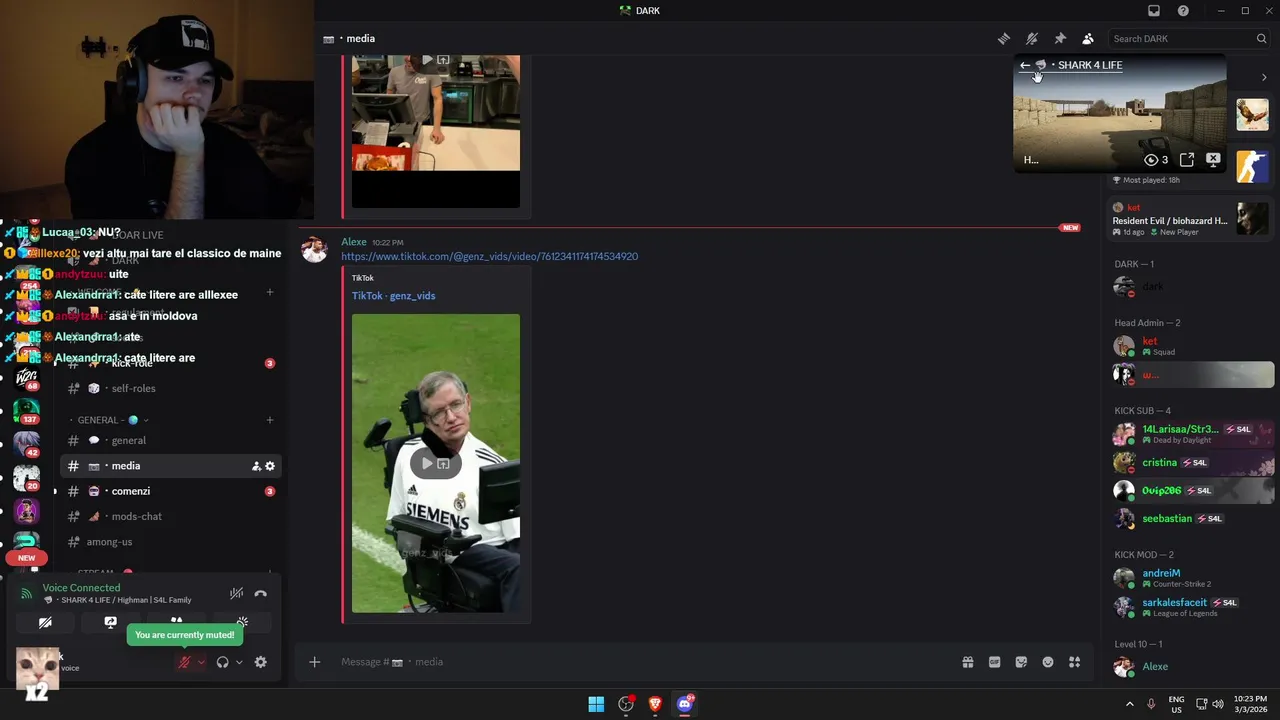Screen dimensions: 1280x720
Task: Open media channel settings gear
Action: click(270, 466)
